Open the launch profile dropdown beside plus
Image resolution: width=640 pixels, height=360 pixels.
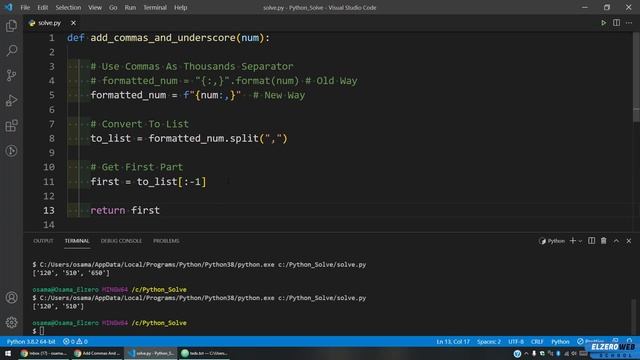[x=580, y=241]
